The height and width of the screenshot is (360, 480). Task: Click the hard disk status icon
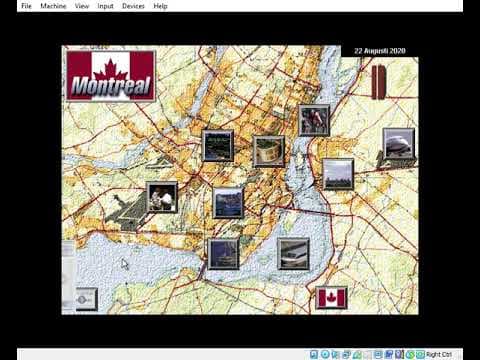click(x=314, y=354)
